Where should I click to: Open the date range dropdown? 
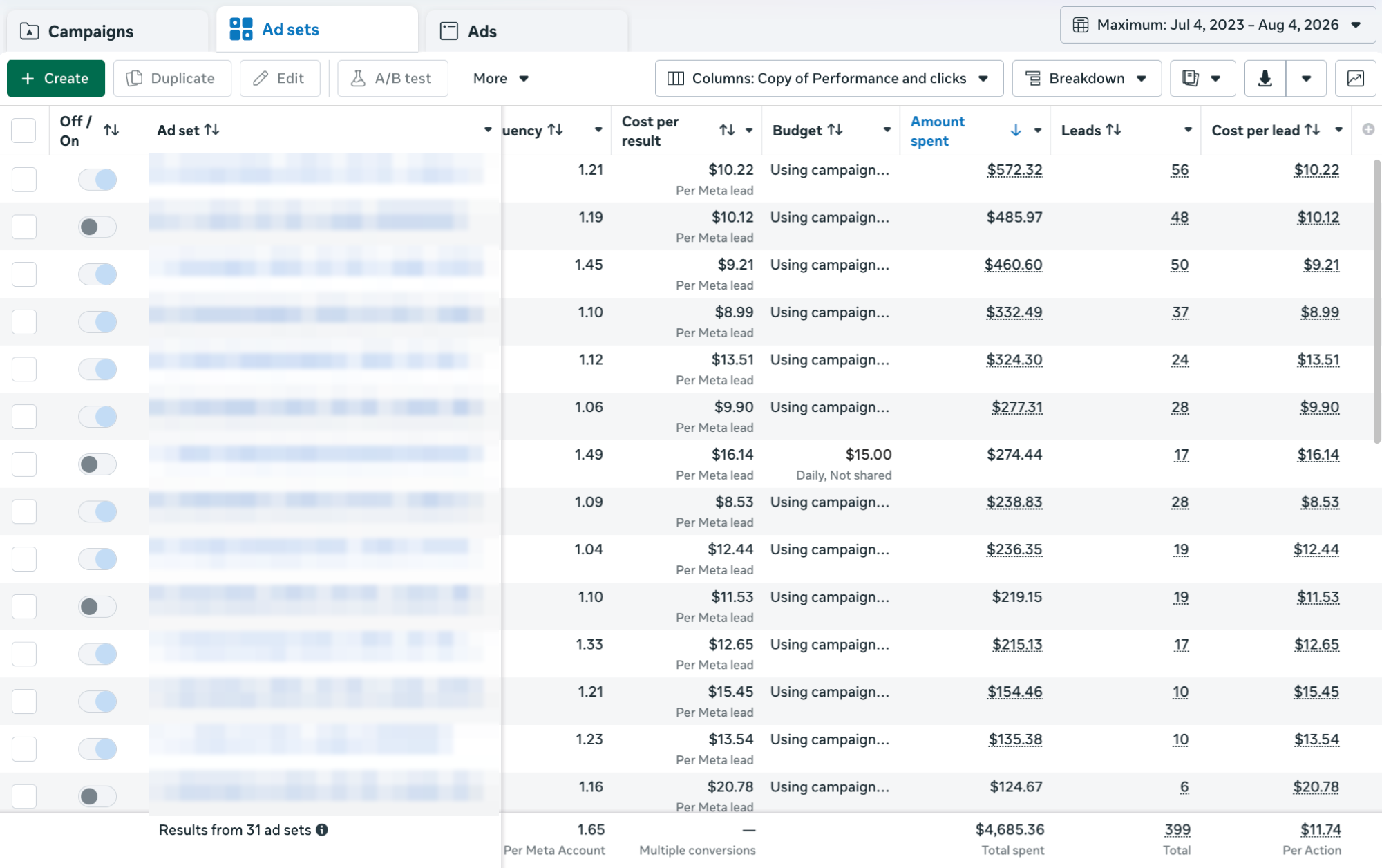pyautogui.click(x=1218, y=25)
